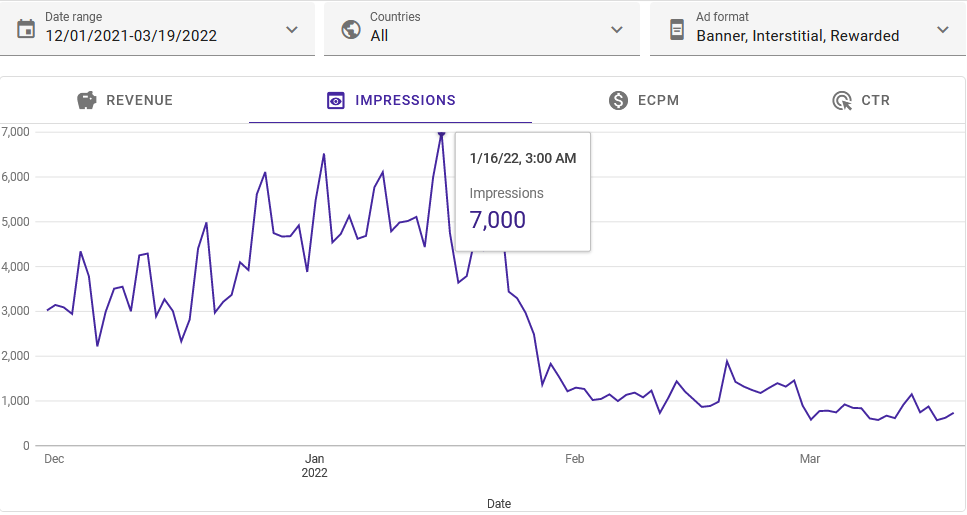Click the peak data point marker on chart
This screenshot has height=515, width=967.
coord(441,133)
